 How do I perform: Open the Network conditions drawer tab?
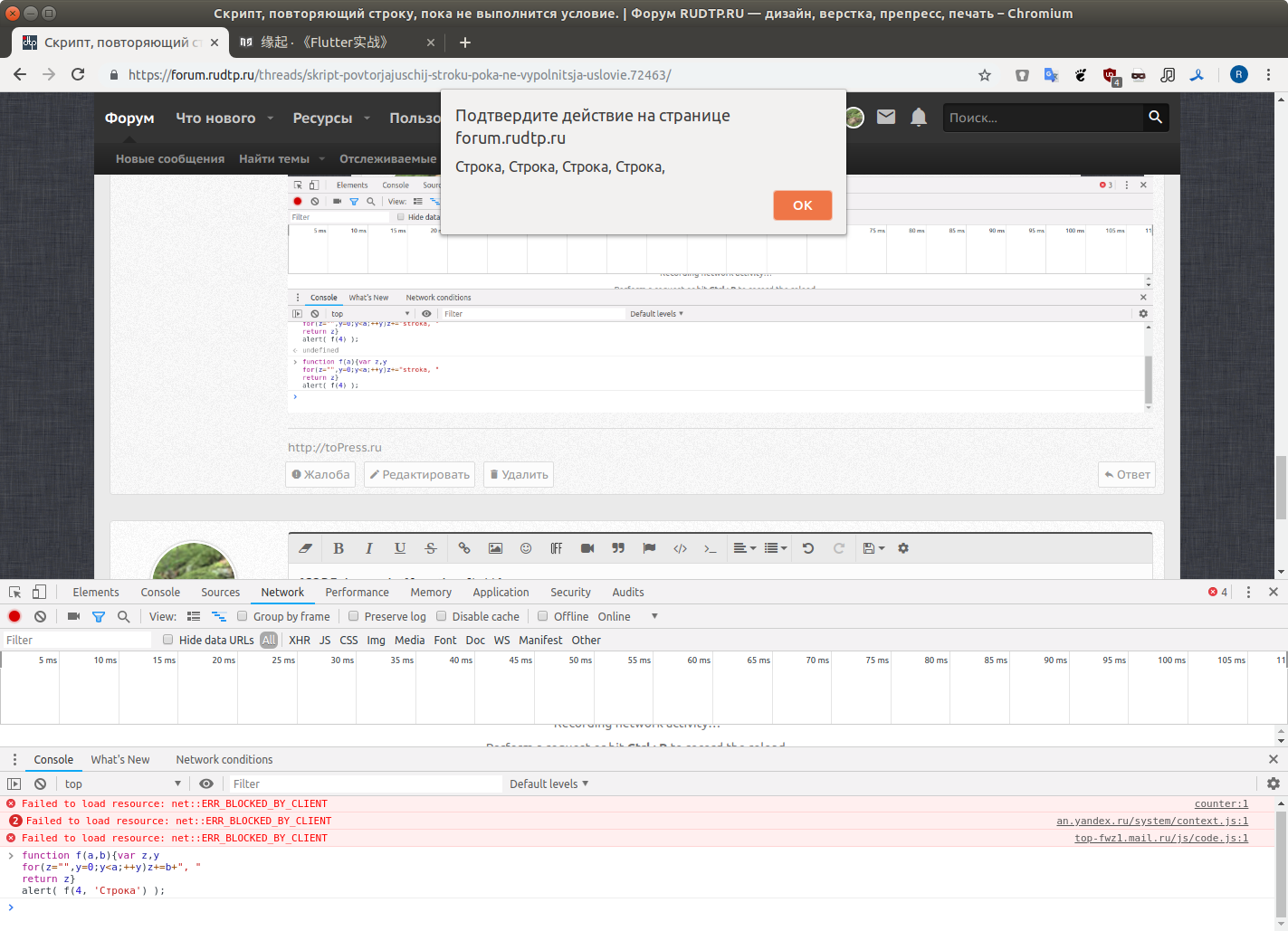coord(224,759)
